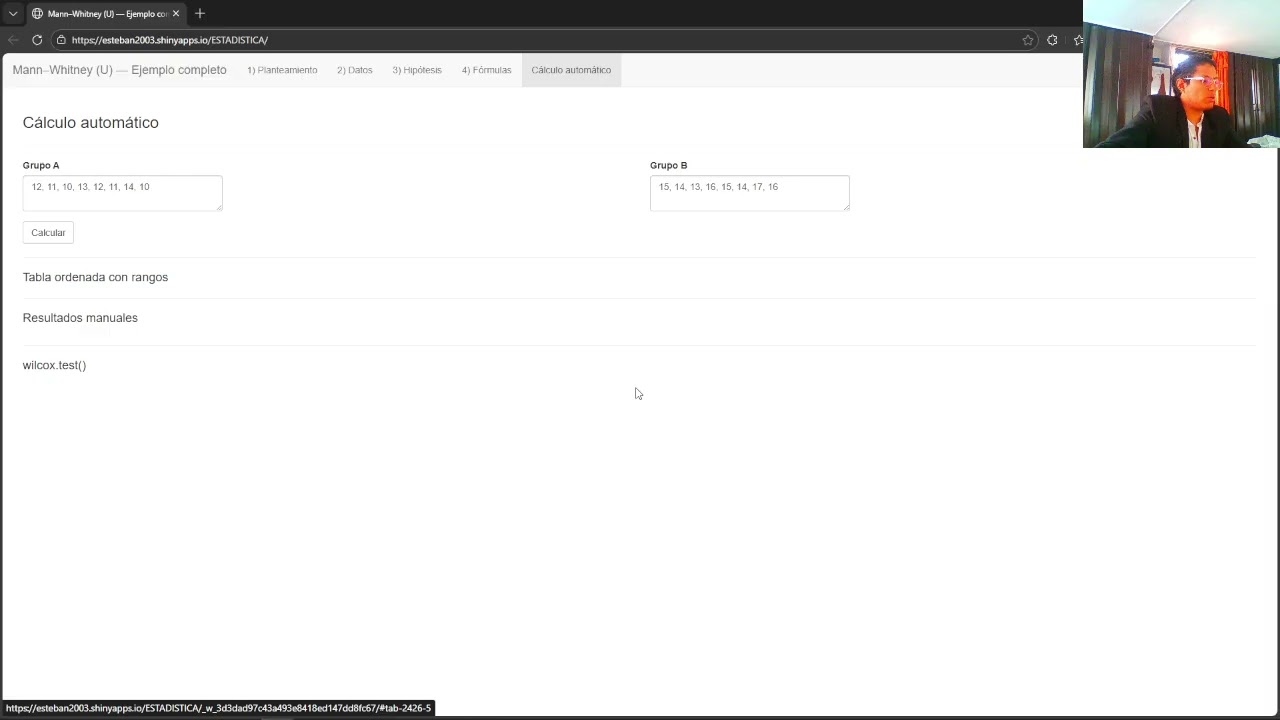Image resolution: width=1280 pixels, height=720 pixels.
Task: Select the Cálculo automático tab
Action: [x=571, y=70]
